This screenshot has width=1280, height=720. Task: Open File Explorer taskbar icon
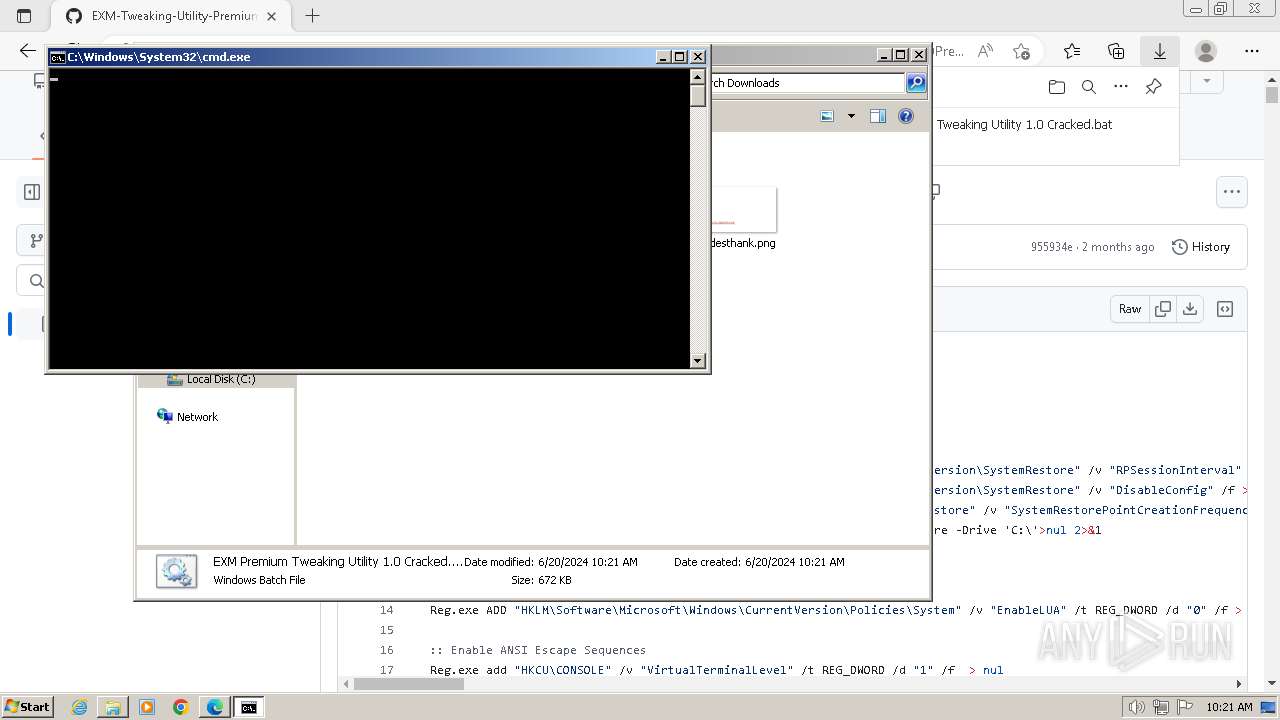[113, 707]
